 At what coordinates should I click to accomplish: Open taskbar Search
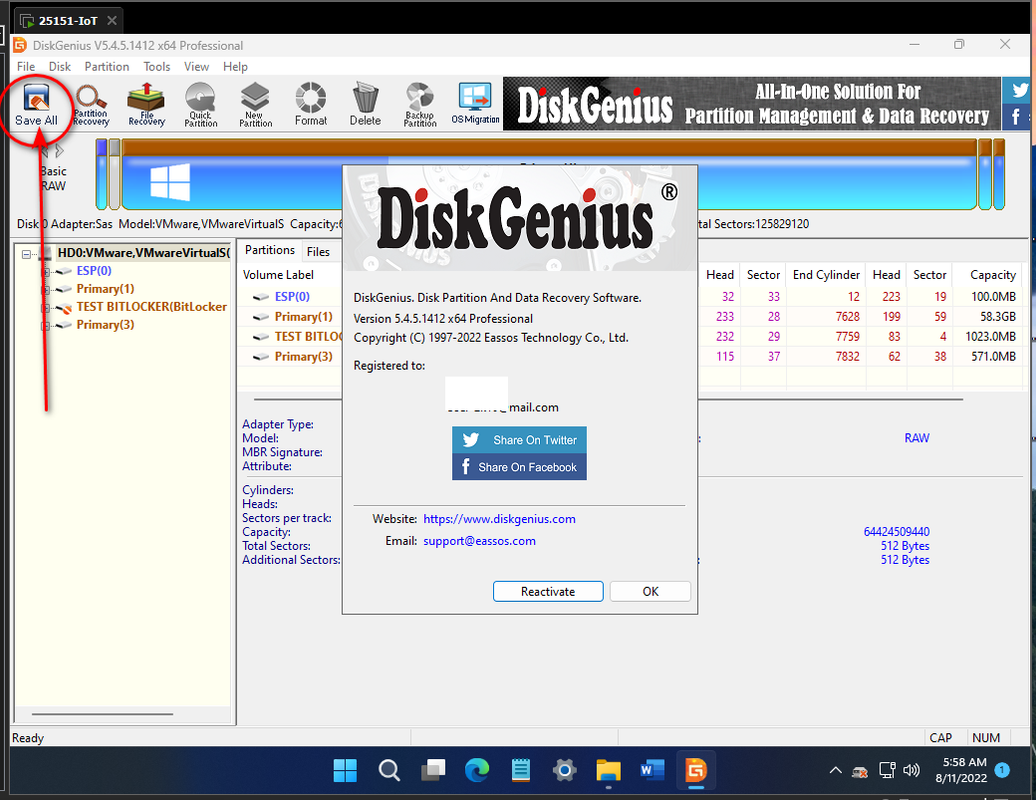388,770
